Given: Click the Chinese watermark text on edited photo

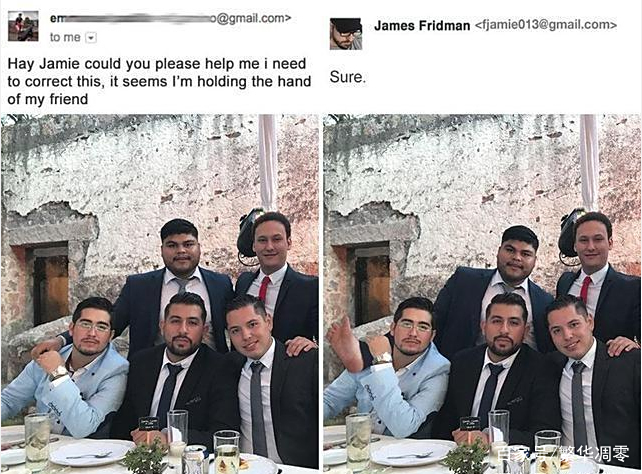Looking at the screenshot, I should [x=563, y=453].
